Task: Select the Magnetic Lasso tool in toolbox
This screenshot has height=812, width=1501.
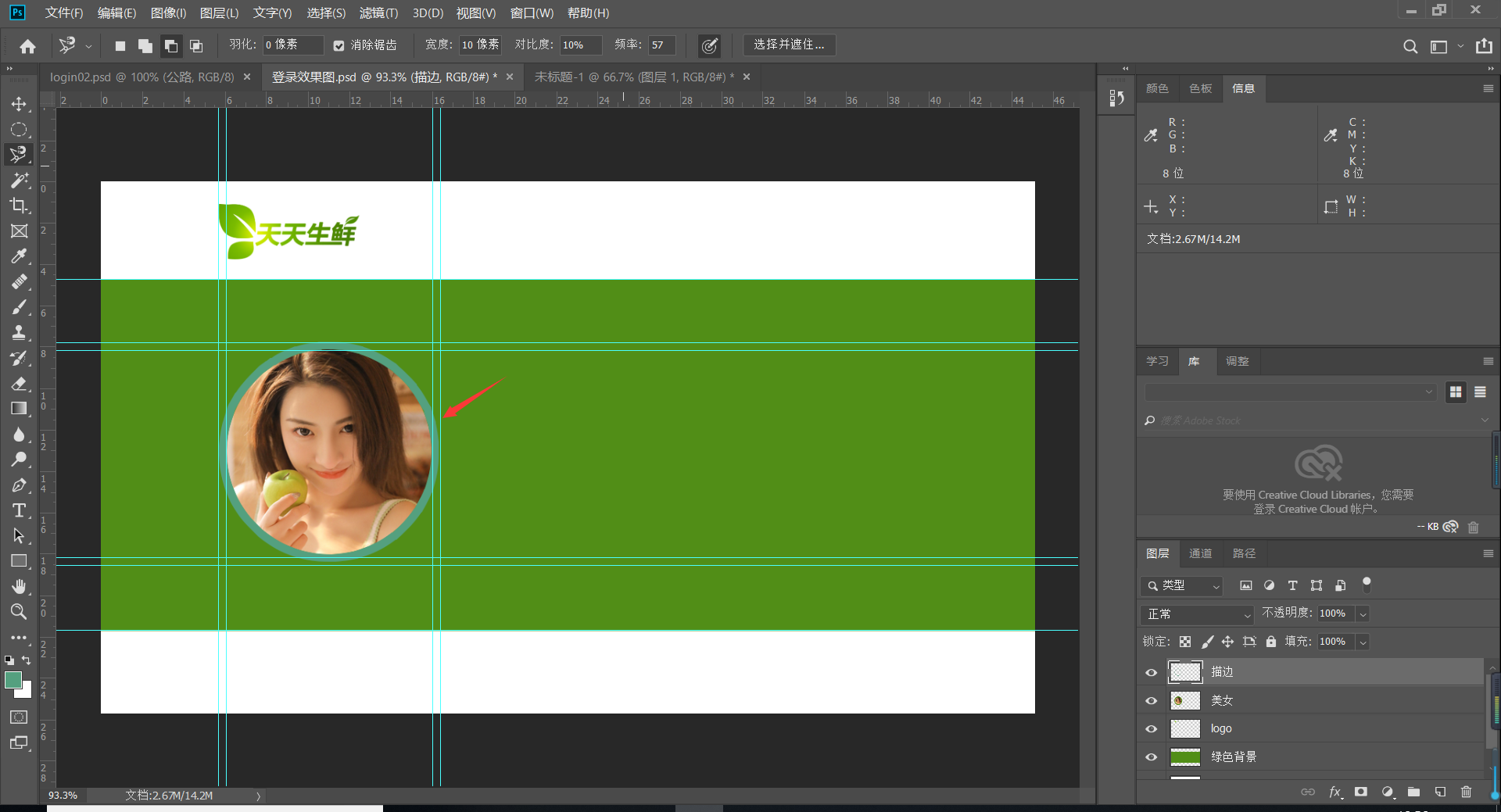Action: coord(19,155)
